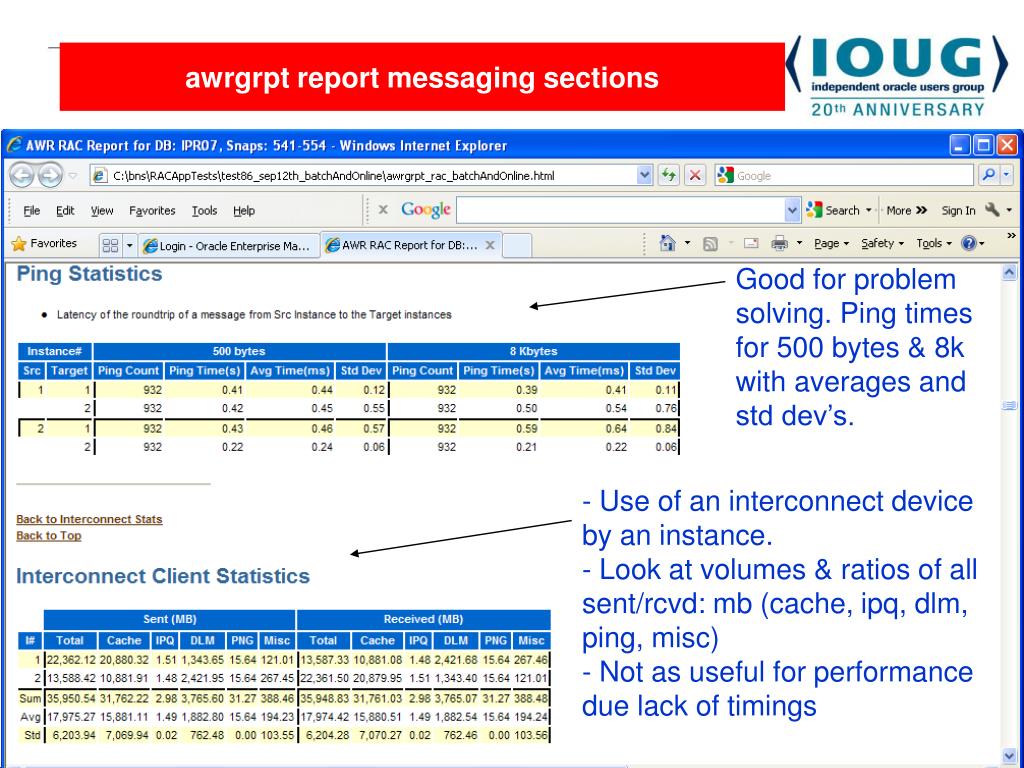Click the vertical scrollbar down arrow
The image size is (1024, 768).
click(1010, 756)
